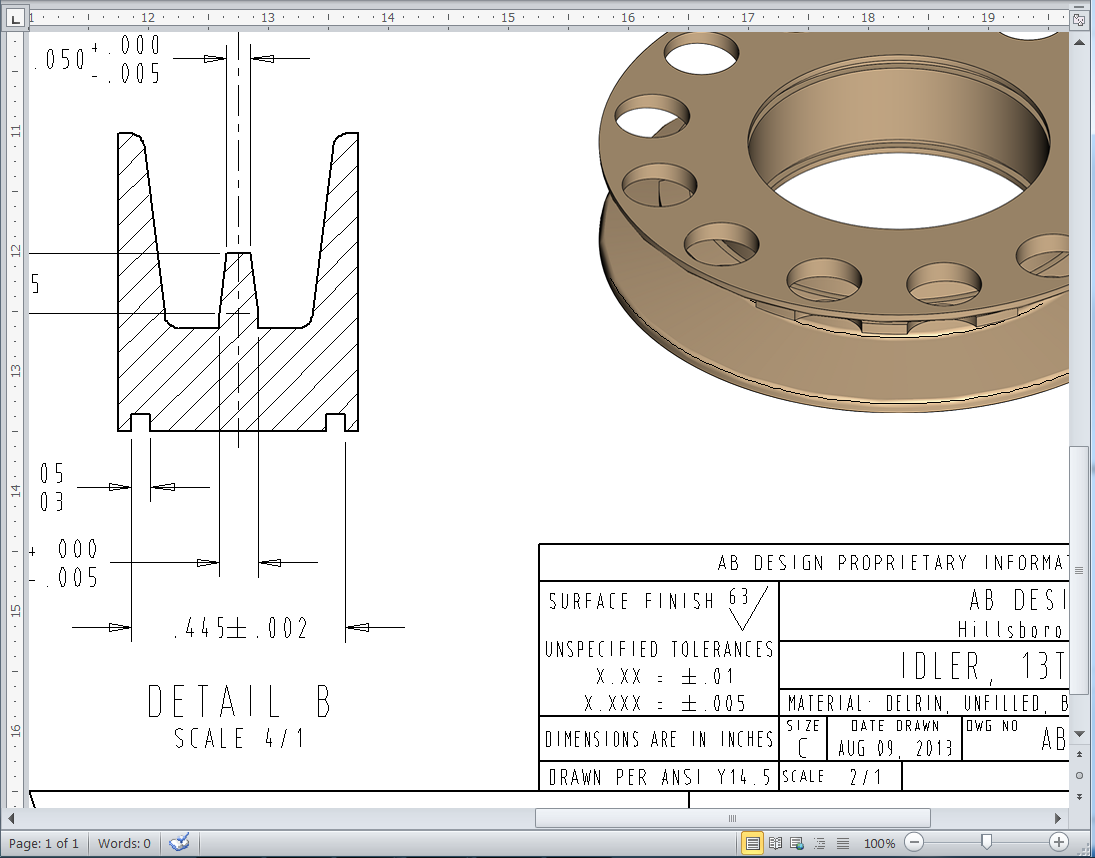Viewport: 1095px width, 858px height.
Task: Zoom in with the plus button
Action: point(1059,843)
